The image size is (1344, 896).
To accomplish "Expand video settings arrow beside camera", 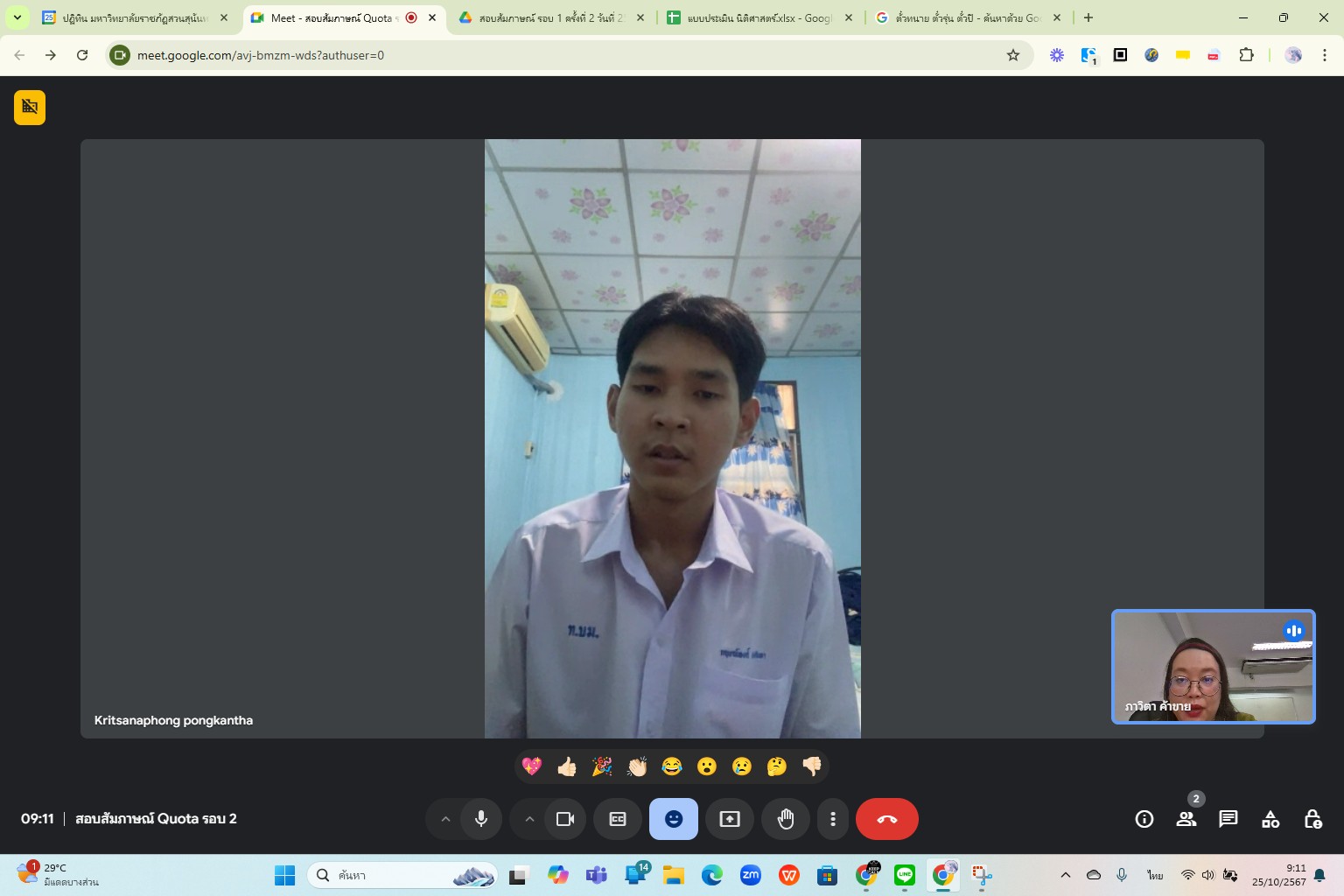I will pos(529,819).
